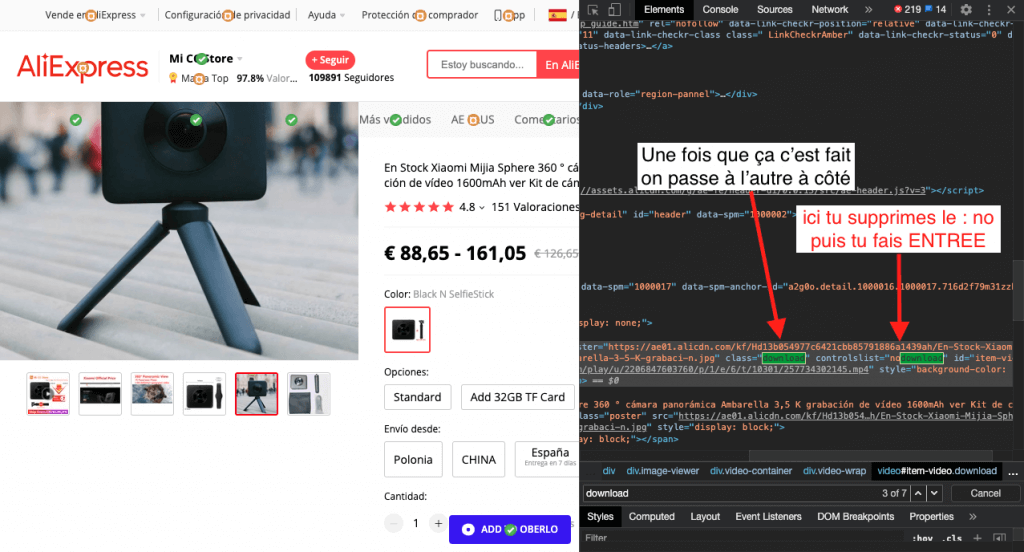Toggle the :hov element state panel
The height and width of the screenshot is (552, 1024).
point(922,538)
